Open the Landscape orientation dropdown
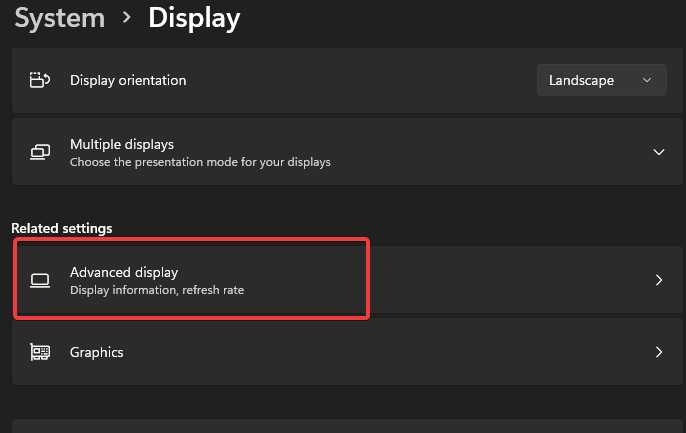The width and height of the screenshot is (686, 433). (x=602, y=80)
